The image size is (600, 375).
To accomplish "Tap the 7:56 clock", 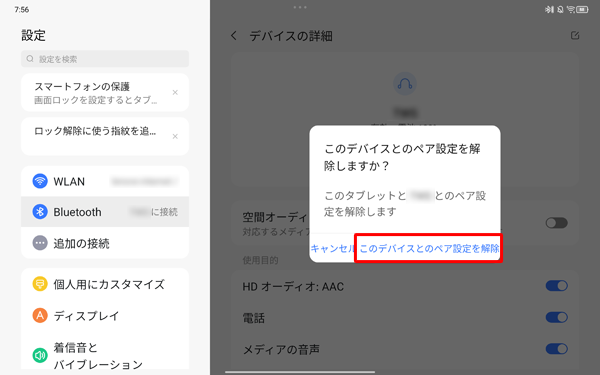I will tap(22, 10).
